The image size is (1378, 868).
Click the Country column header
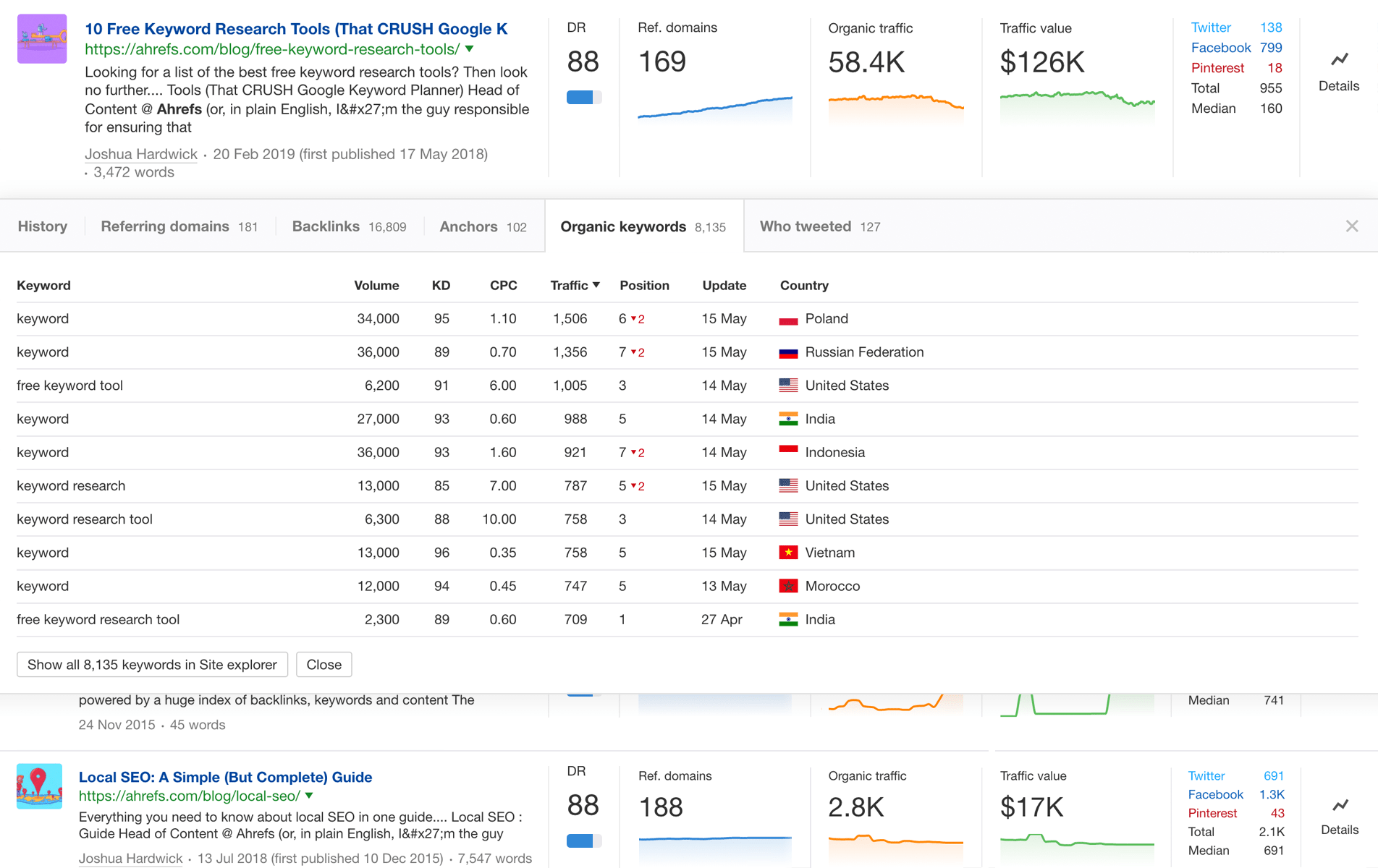coord(804,285)
